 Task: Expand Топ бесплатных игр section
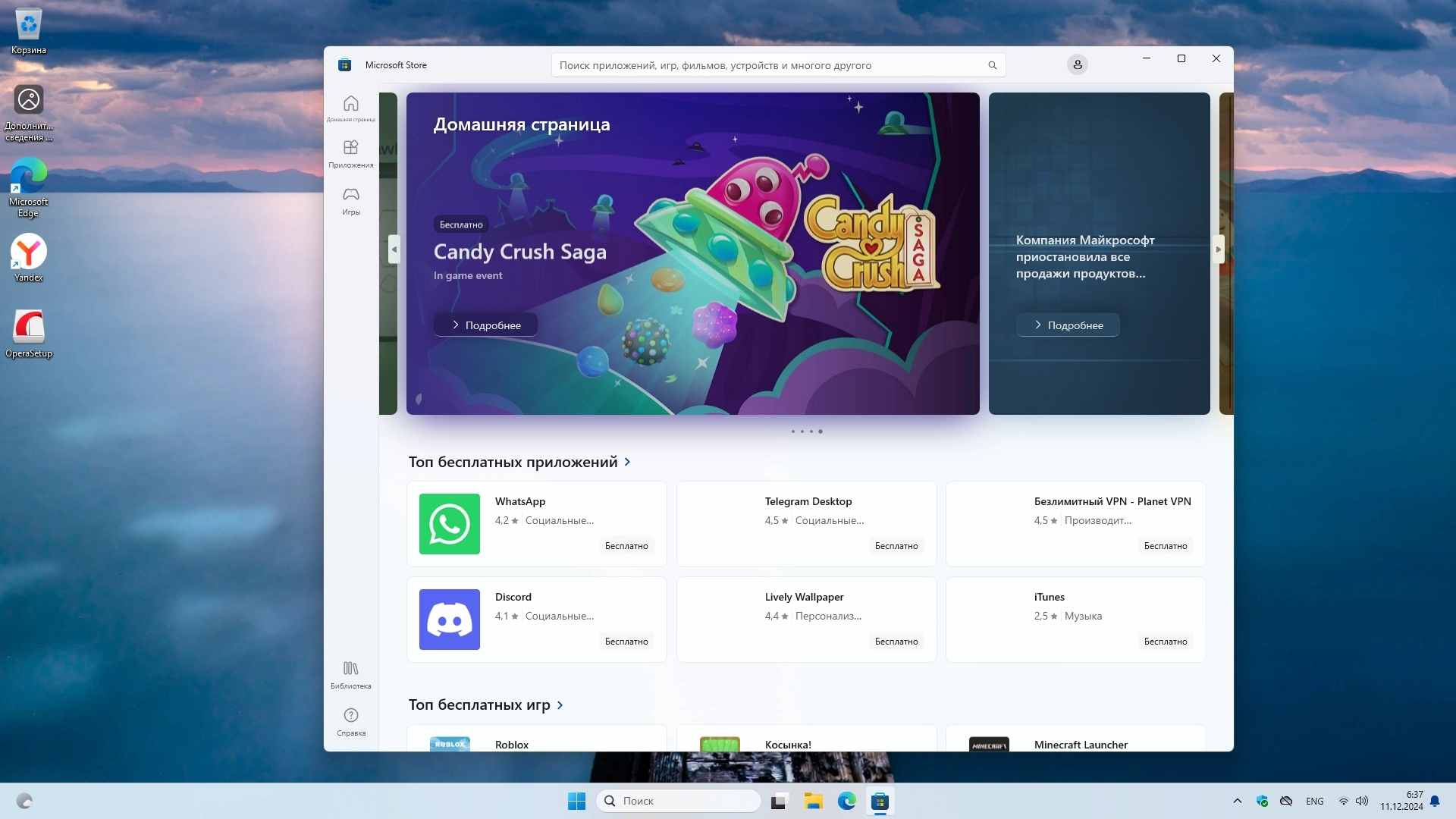[x=560, y=705]
